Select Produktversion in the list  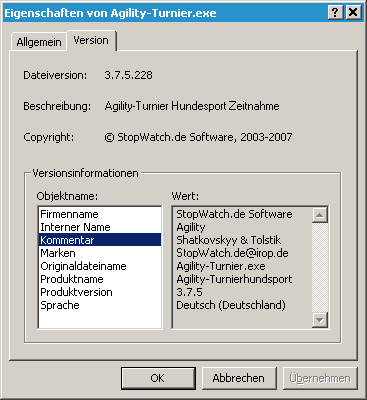[100, 292]
